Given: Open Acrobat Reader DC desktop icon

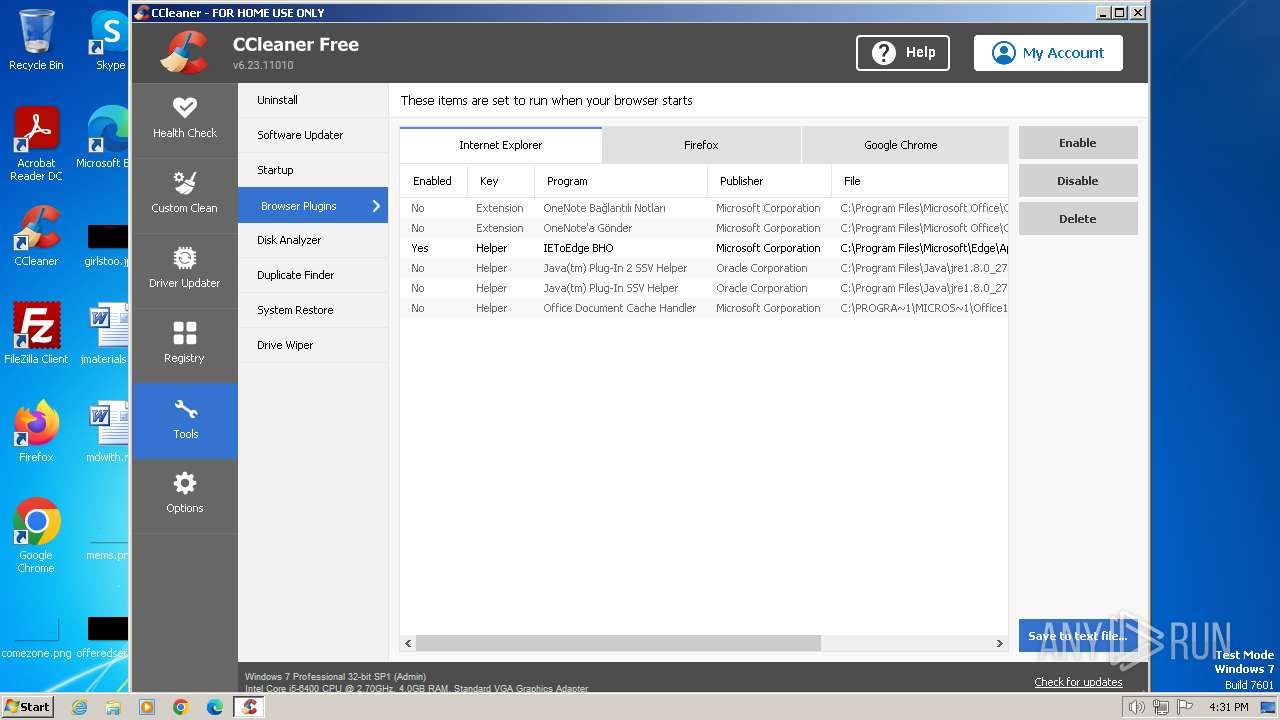Looking at the screenshot, I should [x=36, y=144].
